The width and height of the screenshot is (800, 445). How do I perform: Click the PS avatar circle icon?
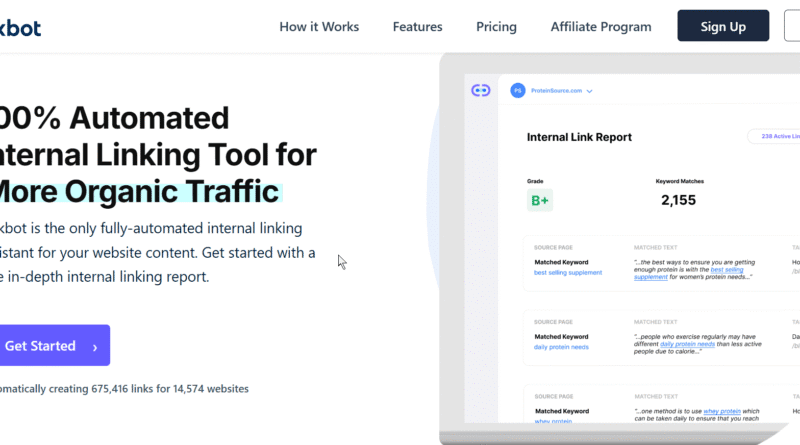coord(517,90)
